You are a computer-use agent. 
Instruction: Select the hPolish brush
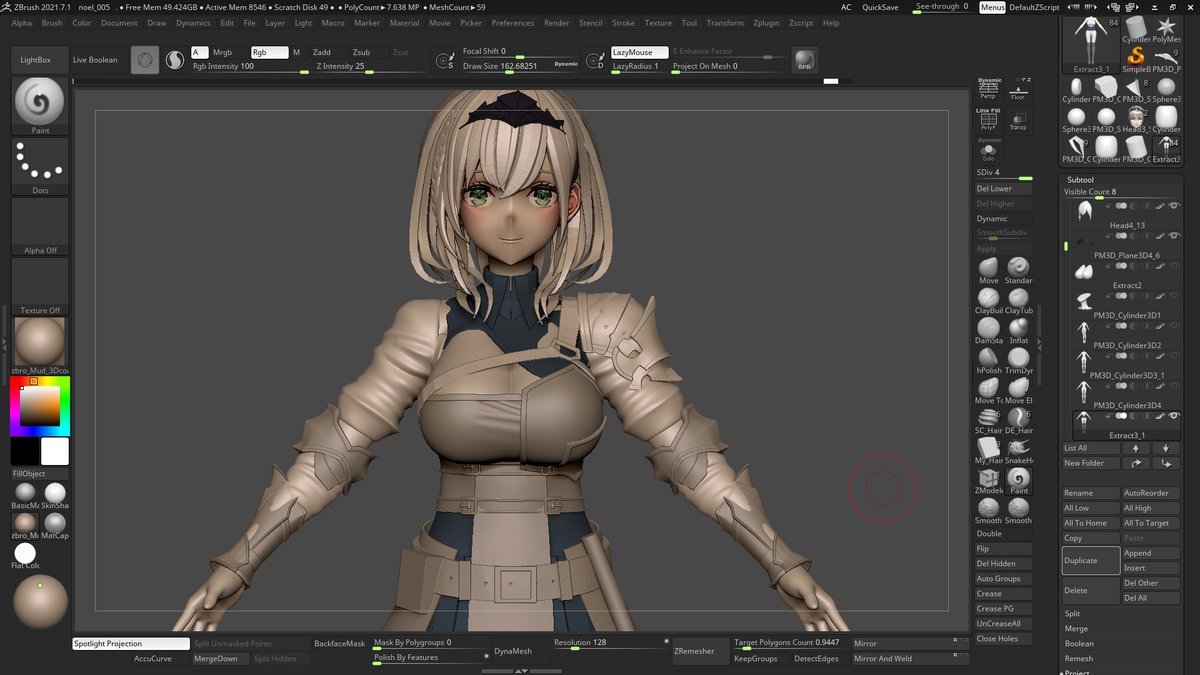(988, 360)
